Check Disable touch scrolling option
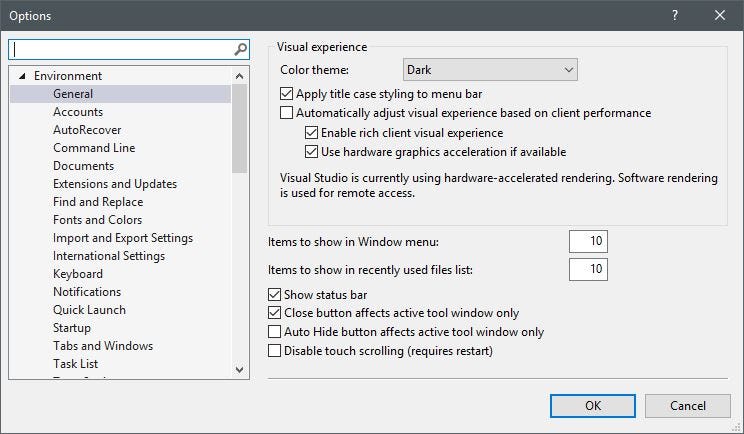This screenshot has width=744, height=434. click(x=274, y=351)
